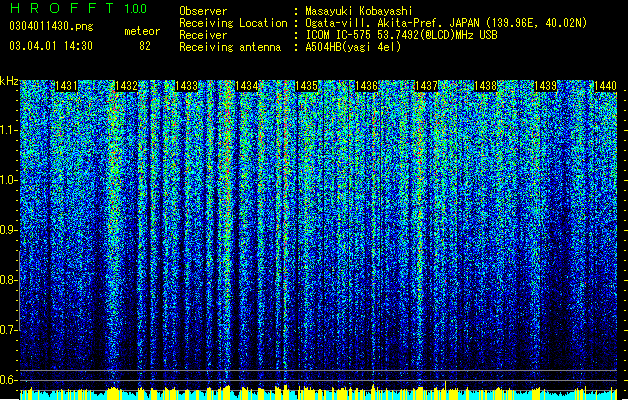Click the 1434 time marker
Screen dimensions: 629x400
246,86
